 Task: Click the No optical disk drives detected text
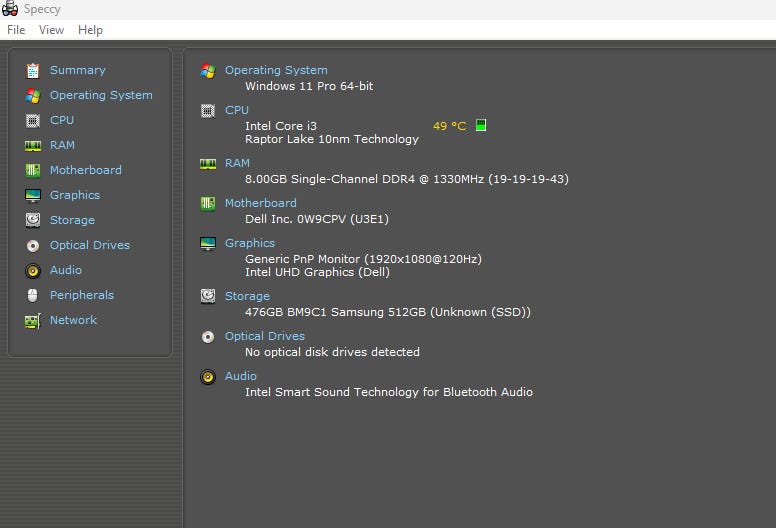332,352
